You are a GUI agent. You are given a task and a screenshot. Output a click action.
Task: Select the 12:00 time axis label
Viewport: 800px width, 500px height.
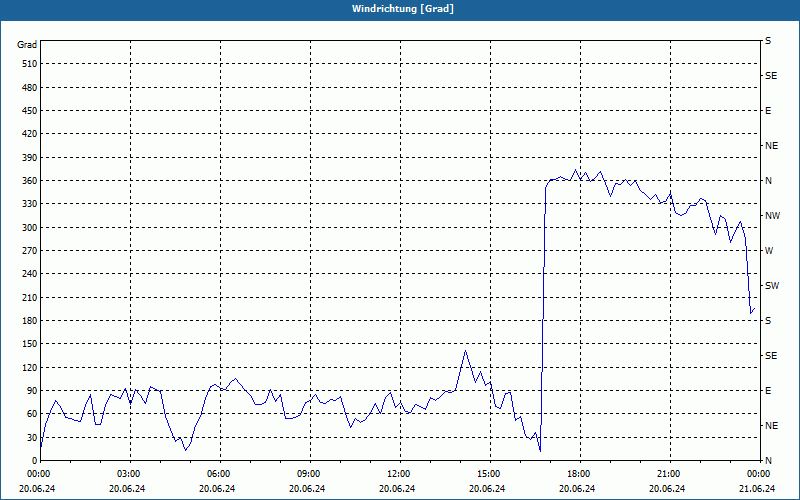pos(401,474)
